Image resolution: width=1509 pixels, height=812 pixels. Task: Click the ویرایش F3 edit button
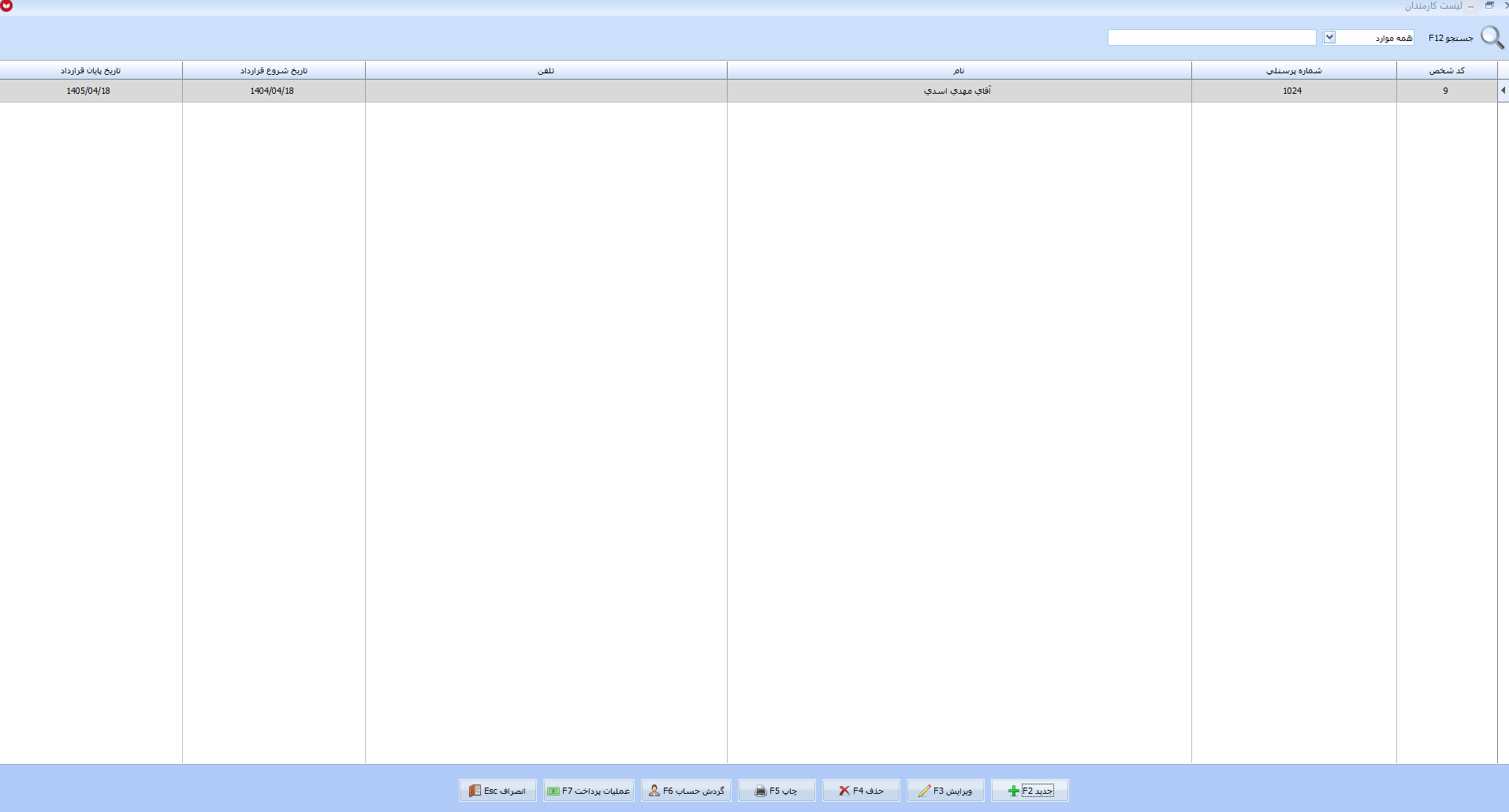[945, 790]
